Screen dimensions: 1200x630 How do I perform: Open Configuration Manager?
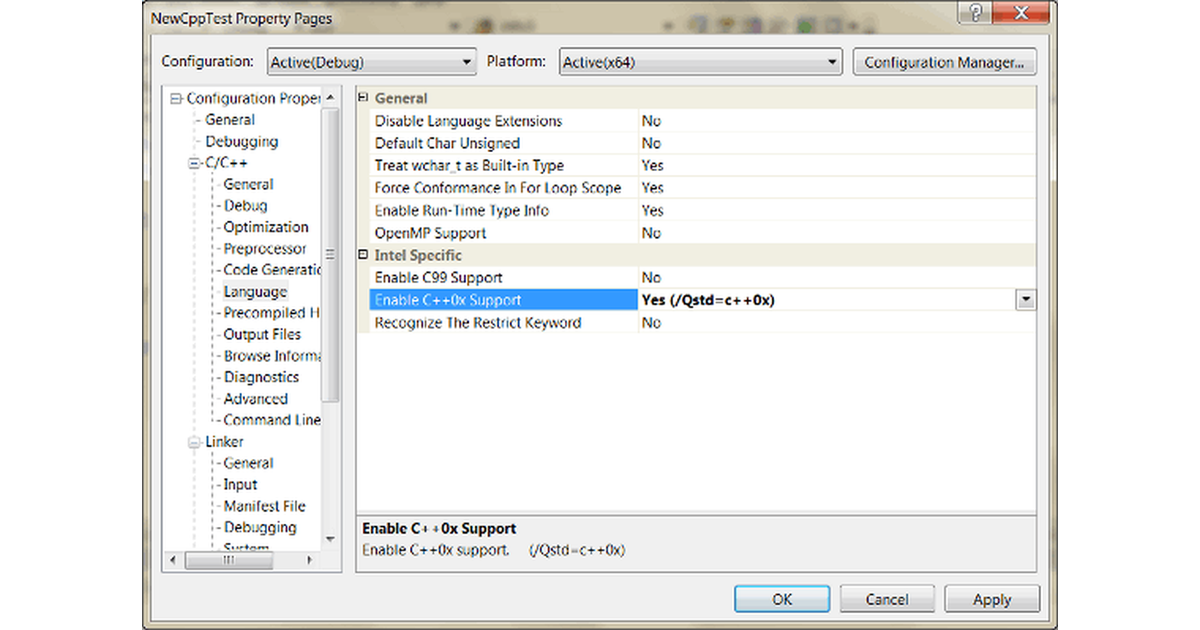click(943, 62)
